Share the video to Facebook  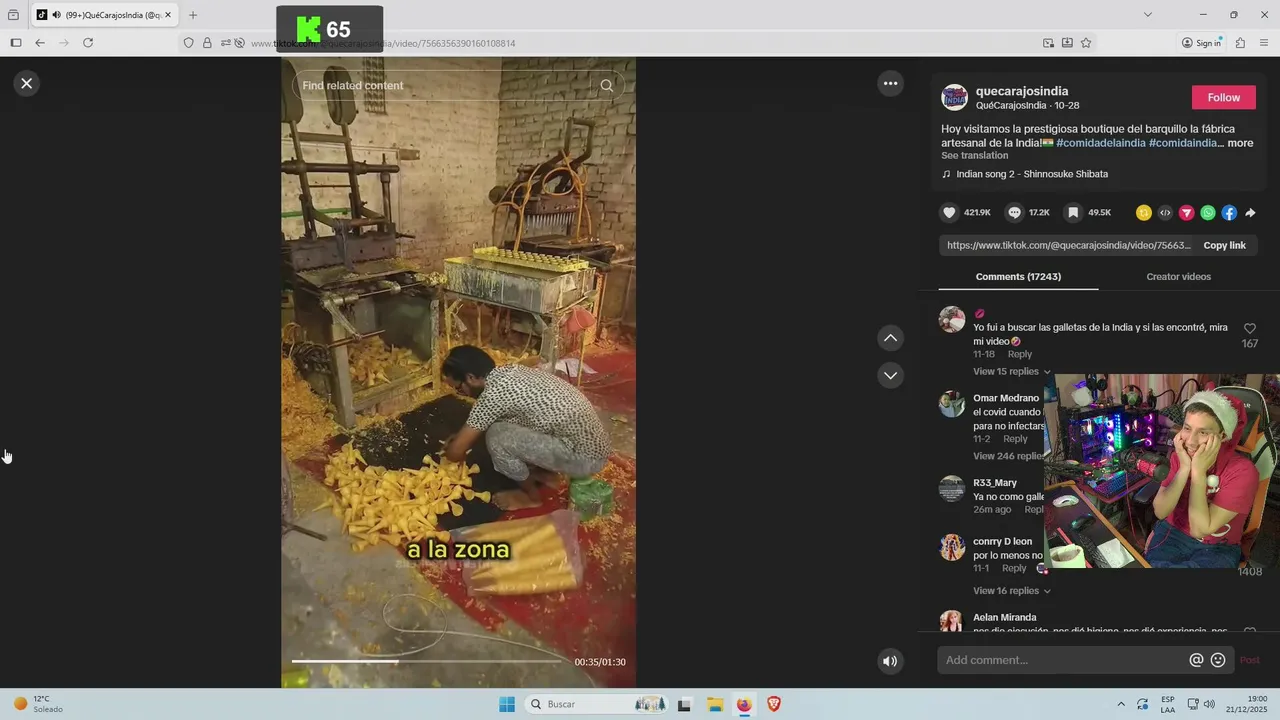click(x=1229, y=213)
